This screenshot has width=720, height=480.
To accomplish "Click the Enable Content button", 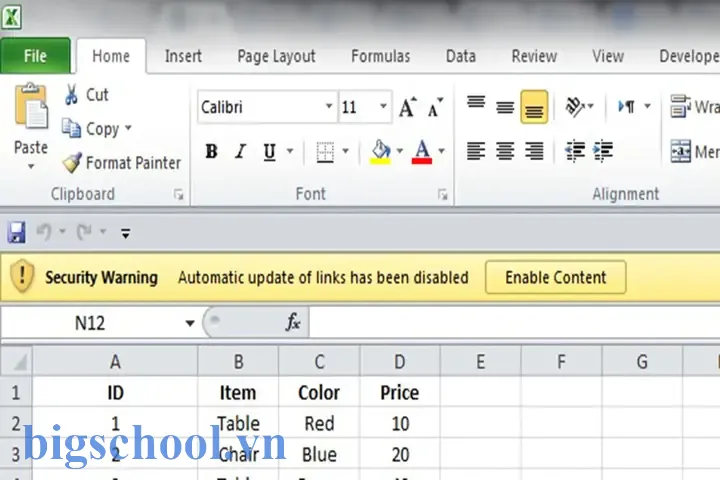I will click(x=556, y=277).
